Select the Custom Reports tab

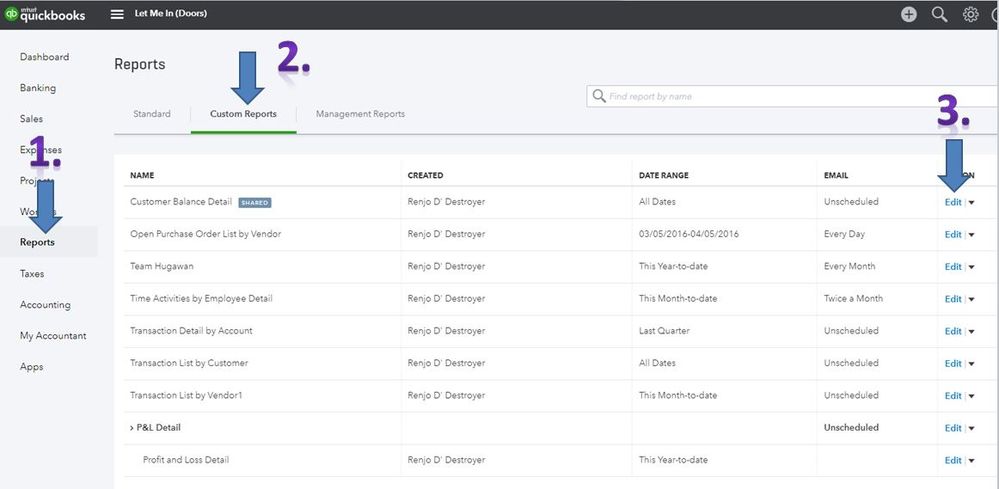[243, 114]
